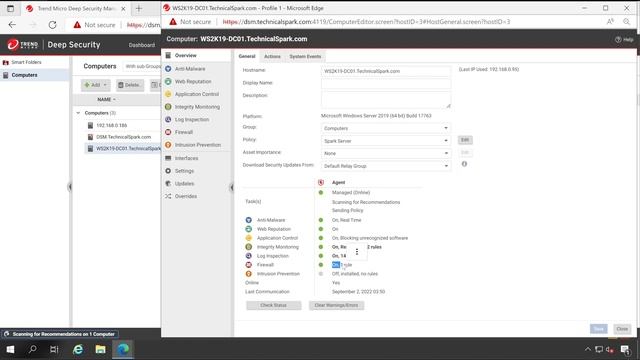Open Interfaces in the sidebar
This screenshot has width=640, height=360.
[186, 158]
